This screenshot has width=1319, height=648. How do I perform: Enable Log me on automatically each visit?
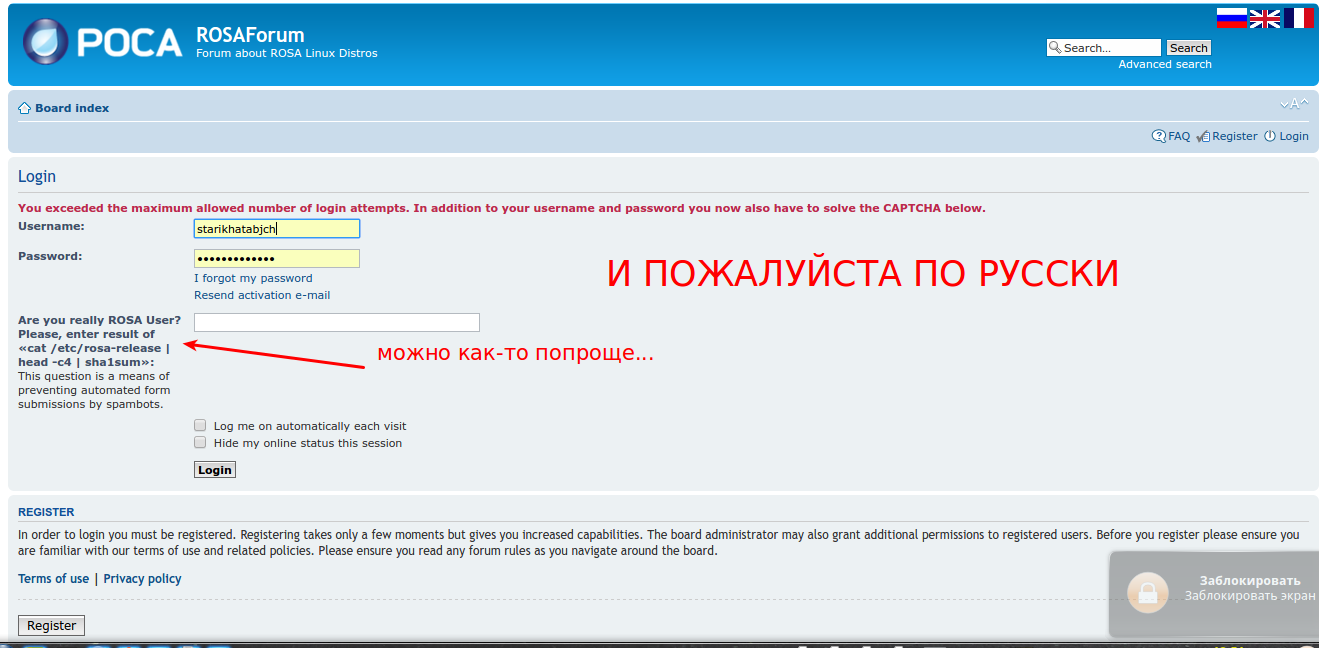pos(200,425)
